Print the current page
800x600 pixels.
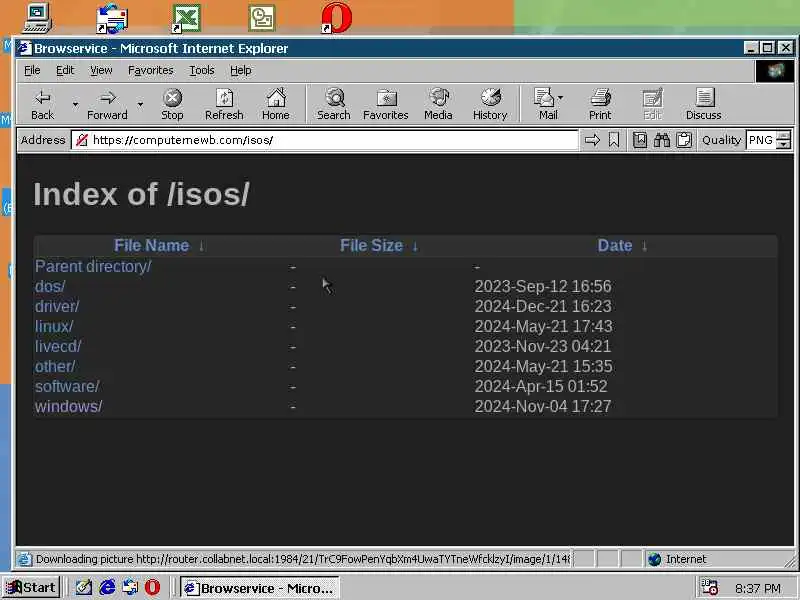[x=600, y=104]
